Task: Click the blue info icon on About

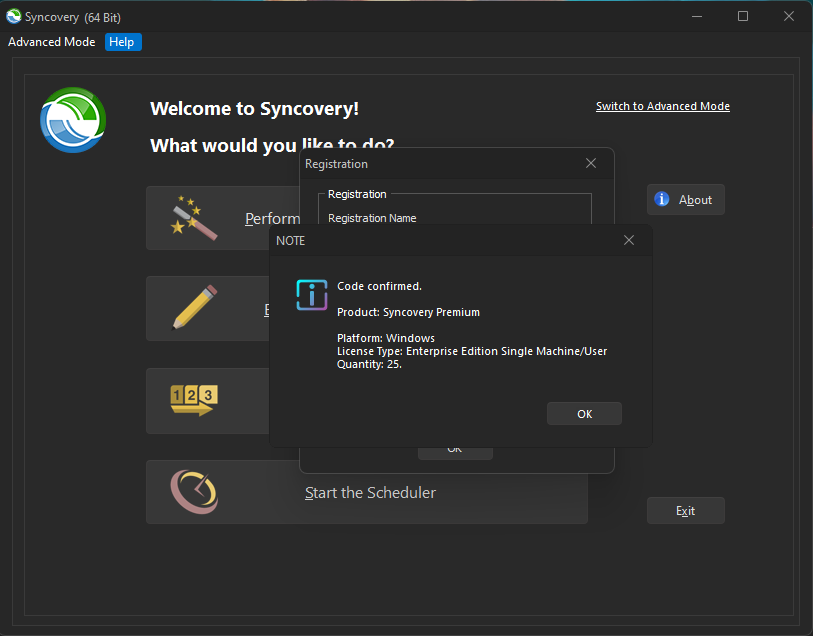Action: click(662, 199)
